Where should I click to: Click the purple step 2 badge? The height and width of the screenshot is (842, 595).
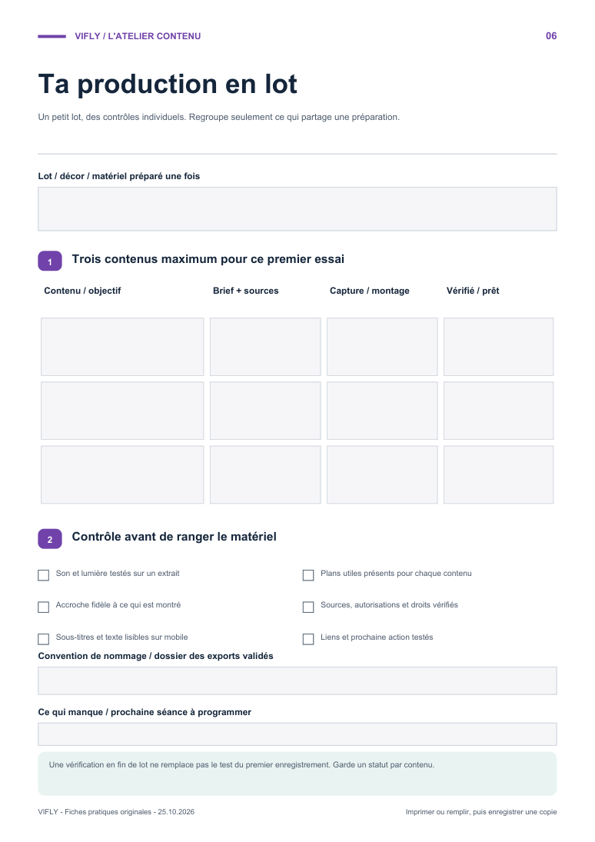50,539
